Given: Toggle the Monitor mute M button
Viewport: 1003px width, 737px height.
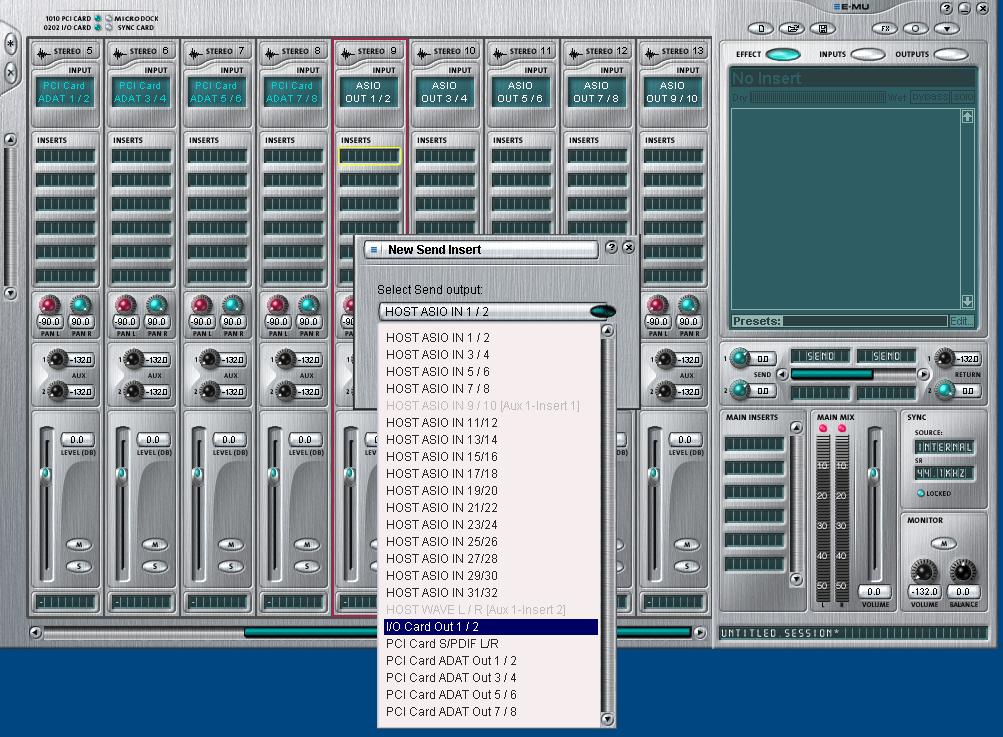Looking at the screenshot, I should [944, 544].
